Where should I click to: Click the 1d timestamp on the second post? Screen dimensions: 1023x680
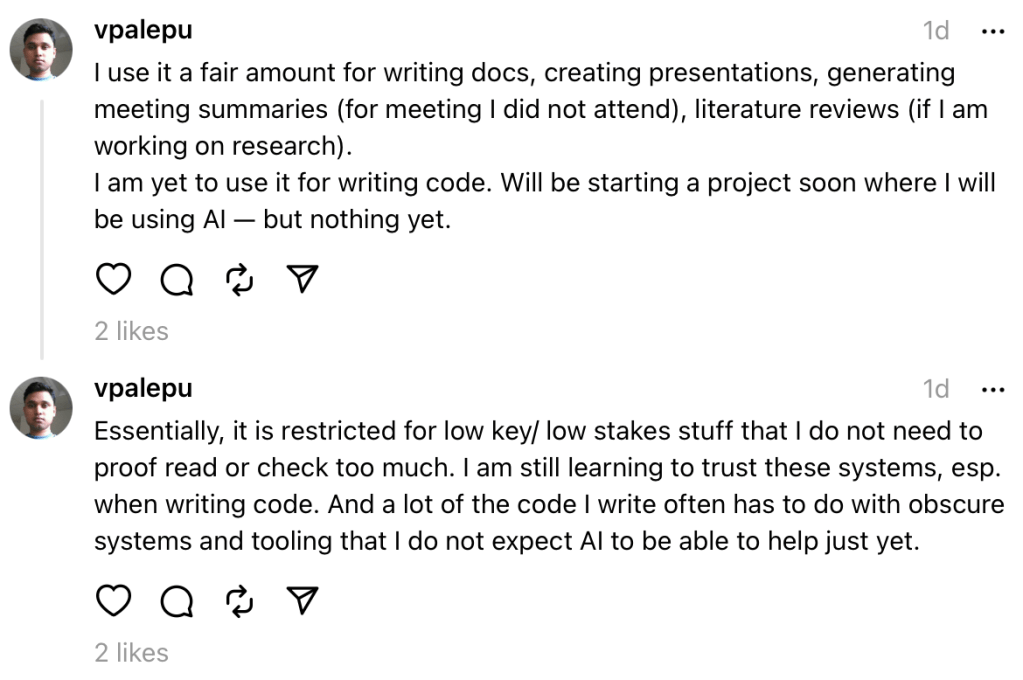pos(936,389)
